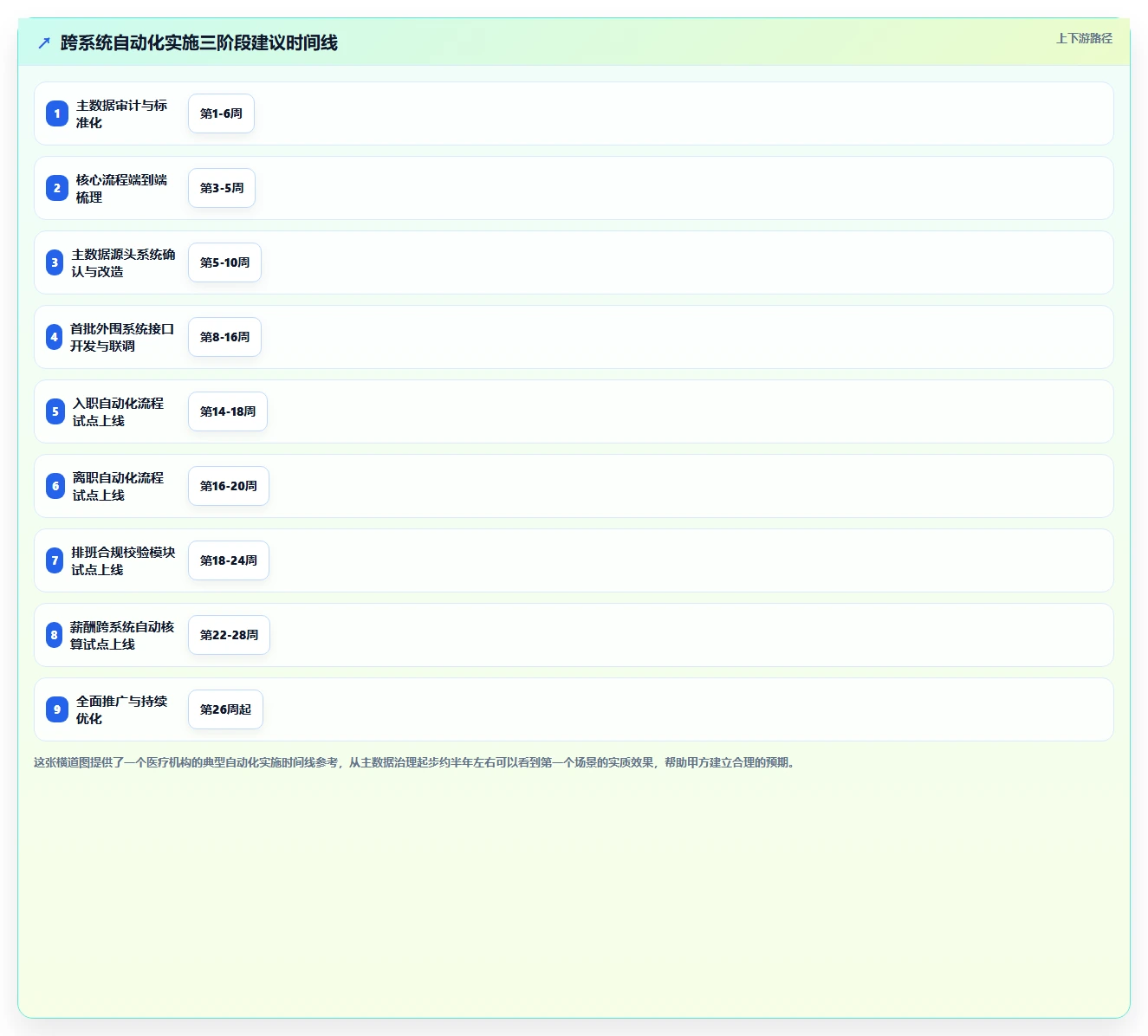This screenshot has height=1036, width=1148.
Task: Select the 第16-20周 week chip
Action: (x=229, y=486)
